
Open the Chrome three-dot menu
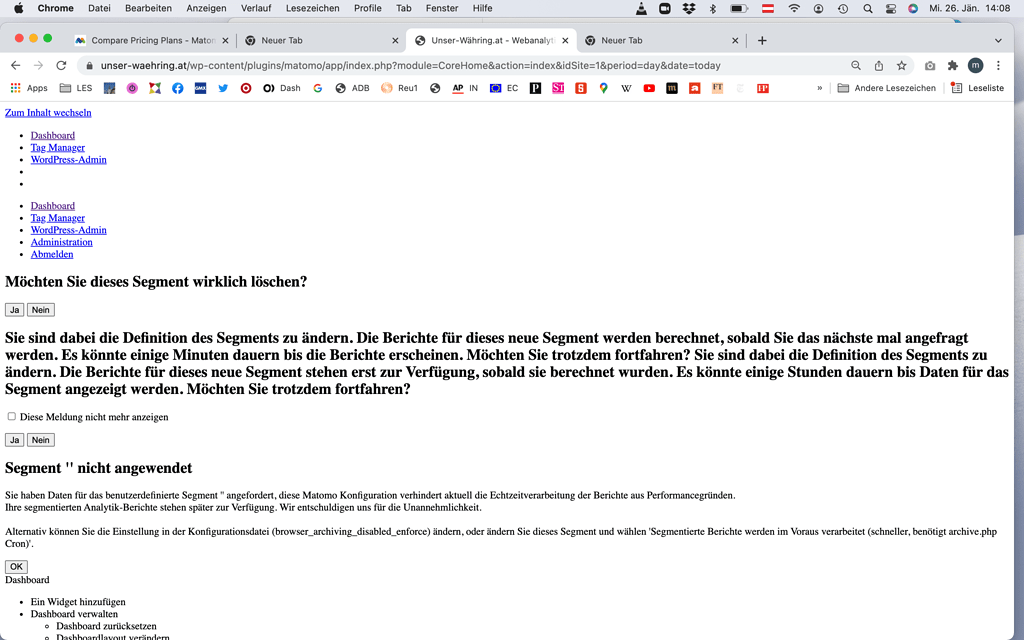(x=999, y=64)
